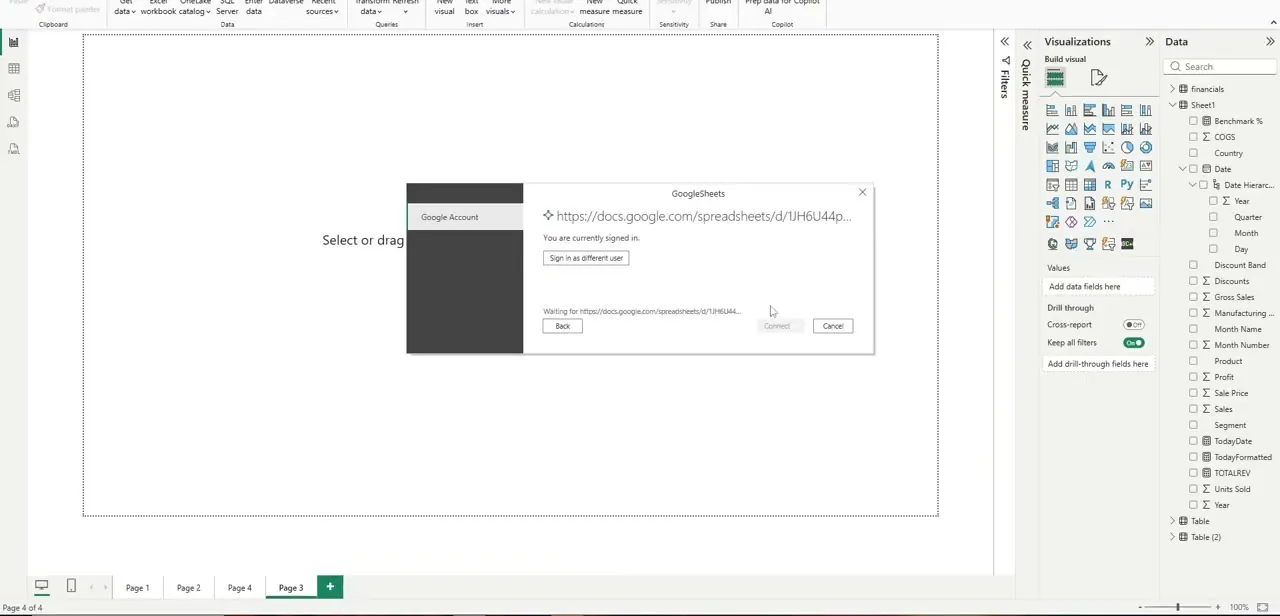Check the Sales field checkbox
This screenshot has height=616, width=1280.
click(x=1193, y=409)
